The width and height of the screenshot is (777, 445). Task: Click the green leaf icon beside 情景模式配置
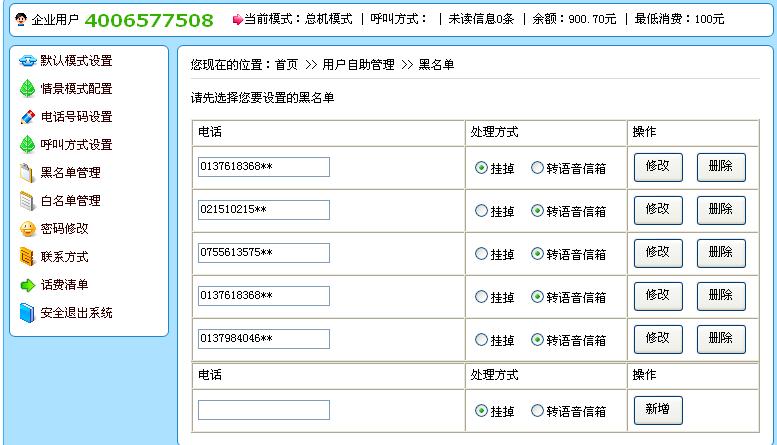pyautogui.click(x=28, y=89)
